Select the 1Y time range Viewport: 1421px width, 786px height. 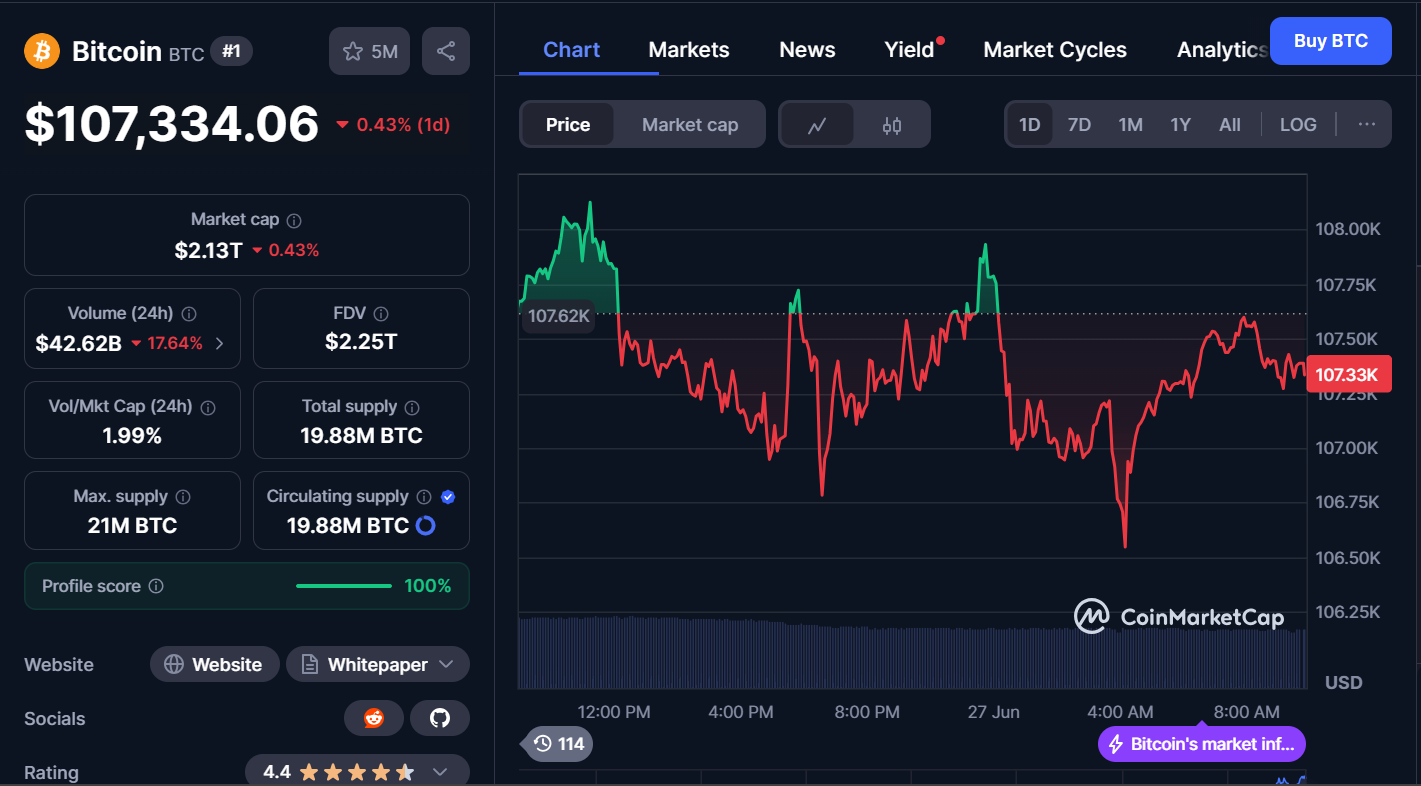[1180, 125]
